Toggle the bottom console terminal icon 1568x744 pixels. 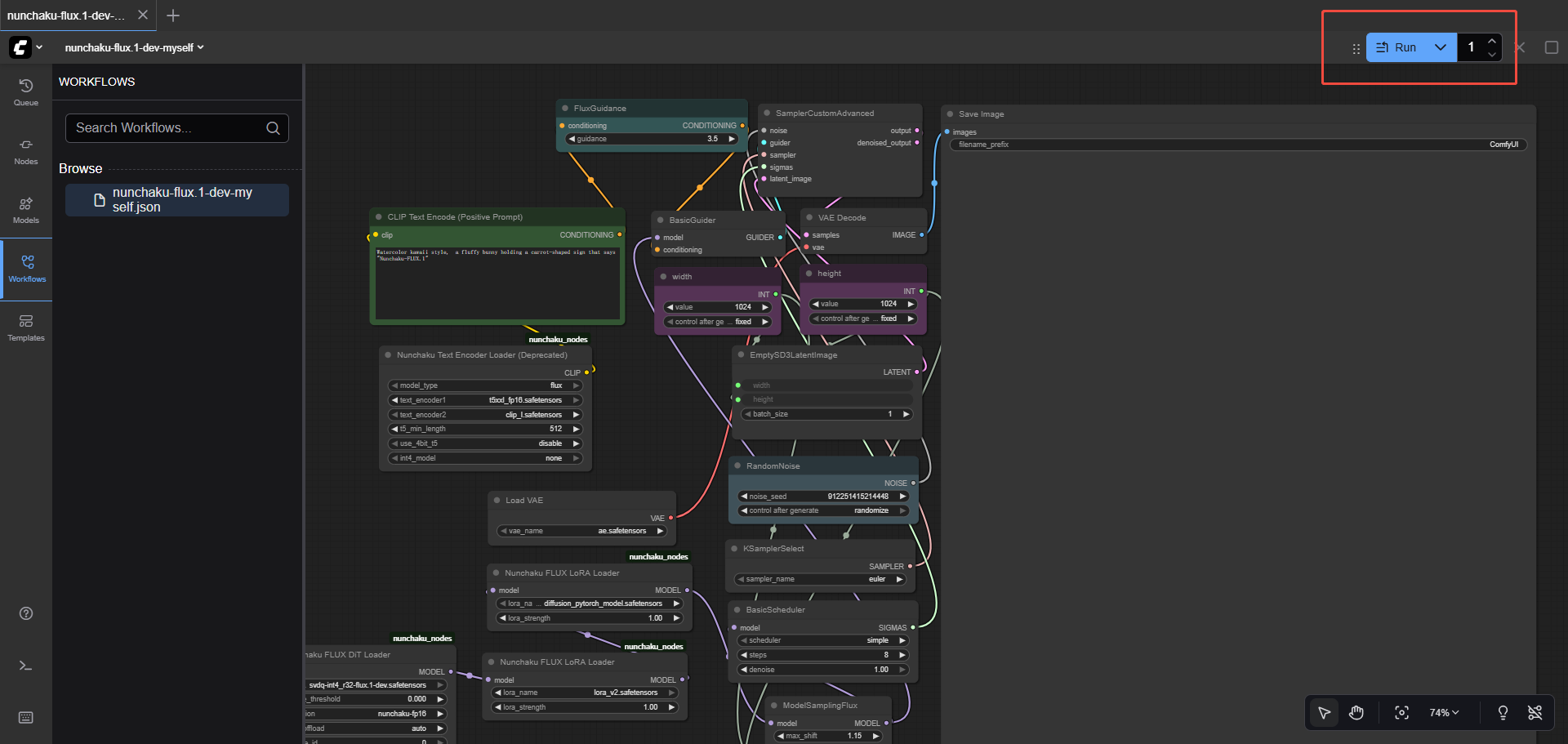tap(26, 666)
